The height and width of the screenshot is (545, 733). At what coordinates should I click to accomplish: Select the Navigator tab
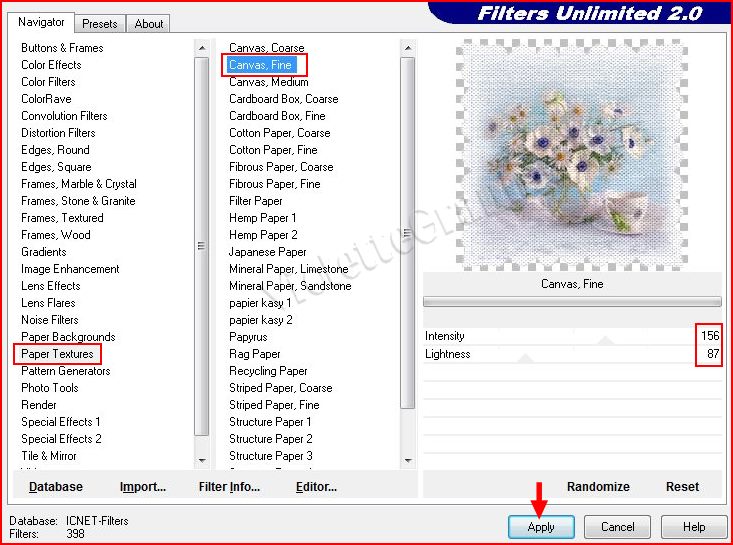tap(42, 22)
